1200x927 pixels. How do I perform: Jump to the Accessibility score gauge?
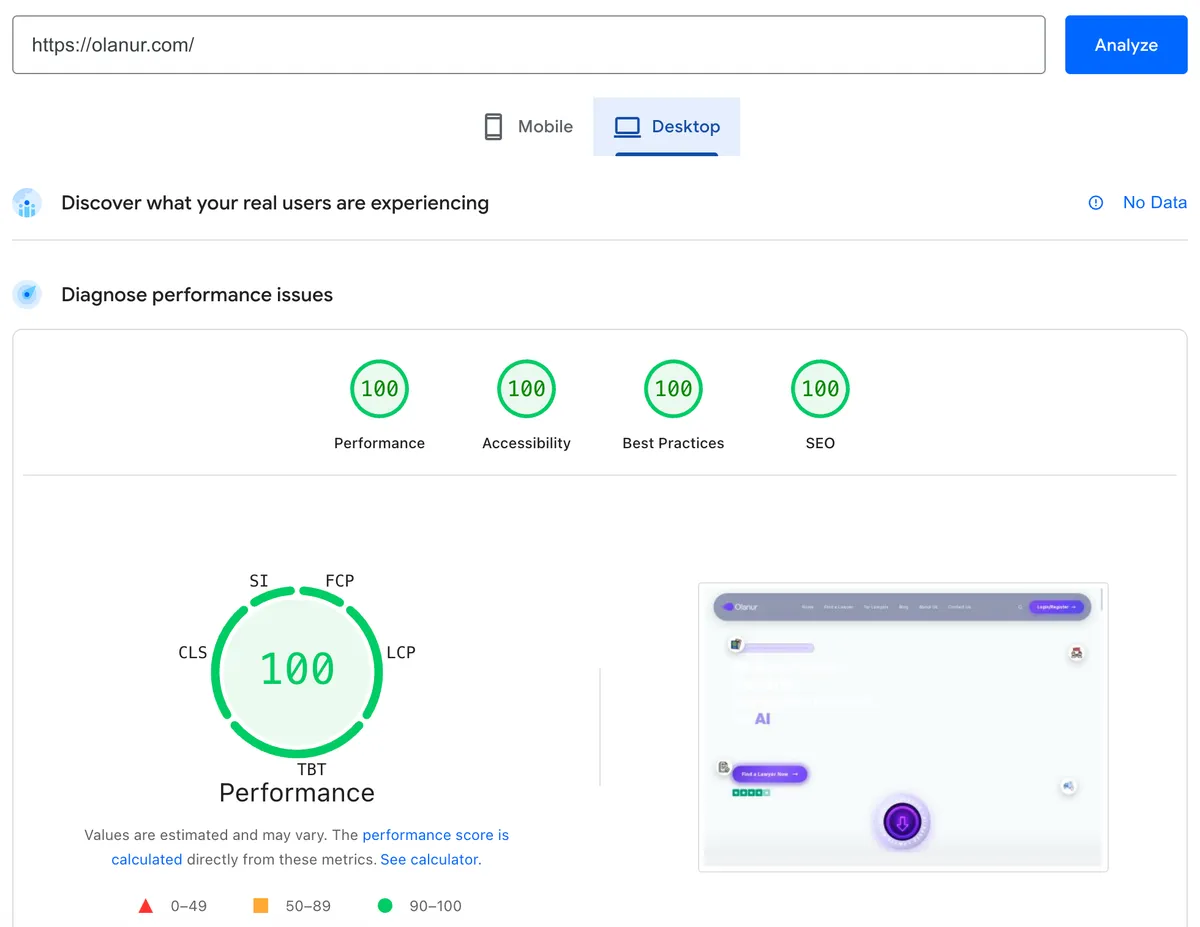[x=526, y=389]
